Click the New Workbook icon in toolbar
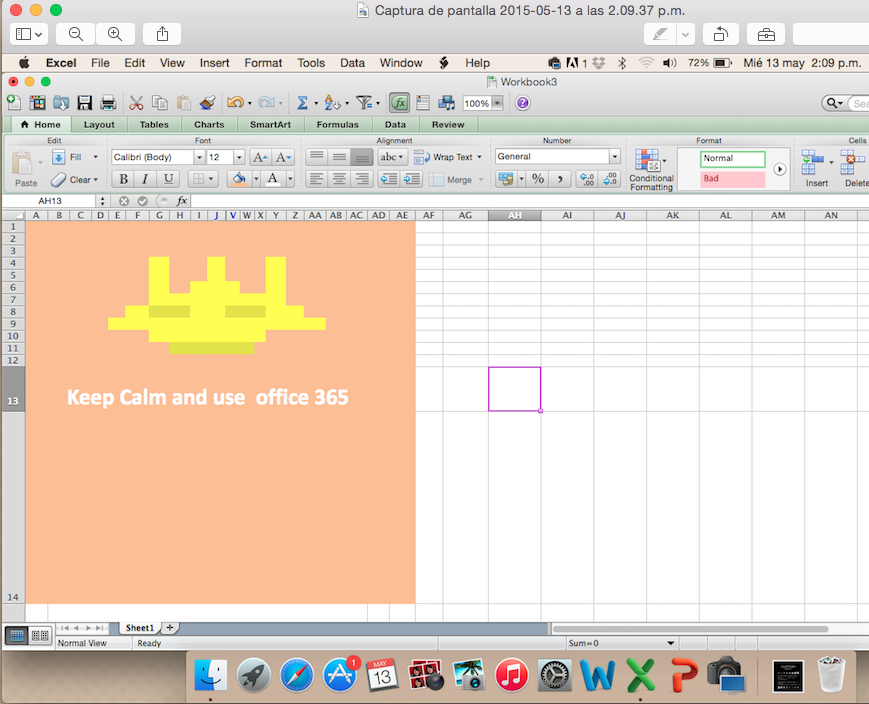This screenshot has width=869, height=704. pyautogui.click(x=14, y=103)
